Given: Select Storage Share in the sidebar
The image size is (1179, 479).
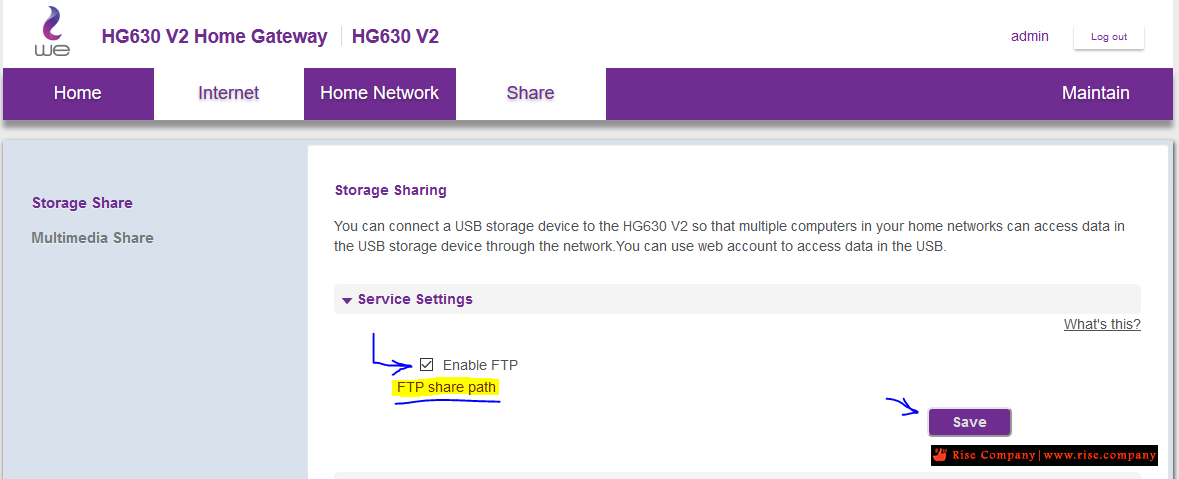Looking at the screenshot, I should pyautogui.click(x=82, y=203).
